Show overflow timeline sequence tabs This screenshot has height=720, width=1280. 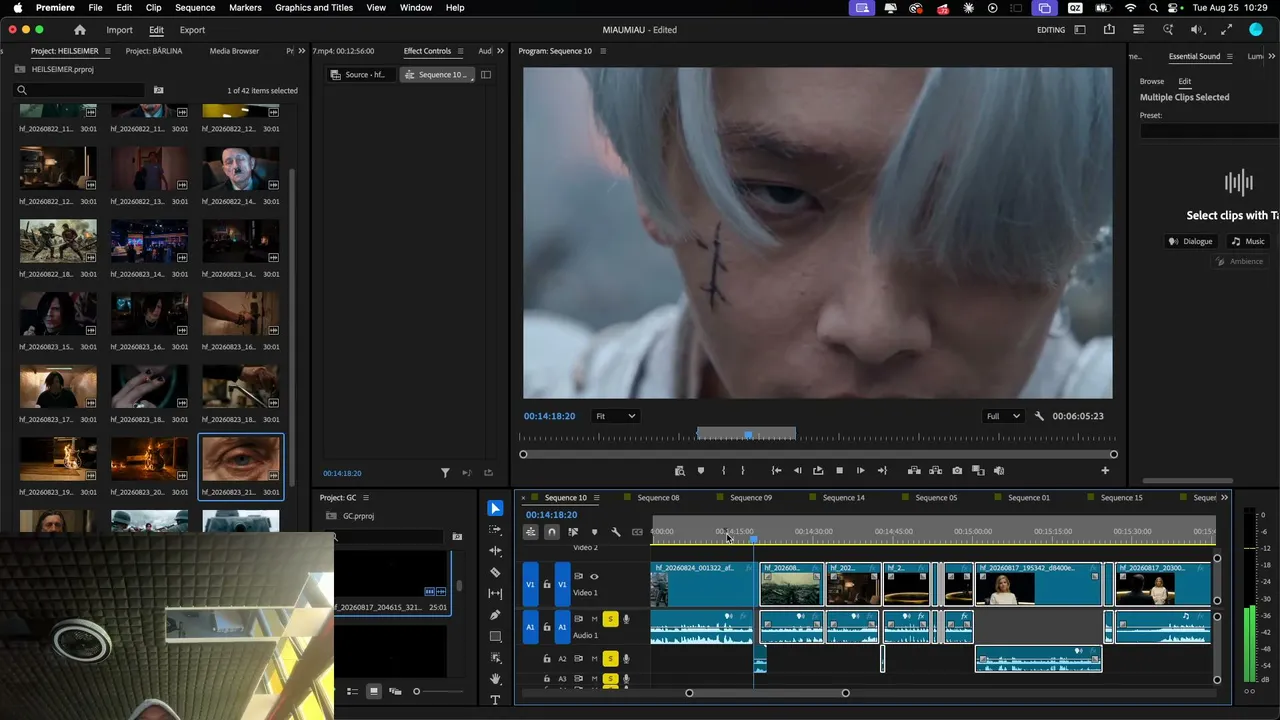(x=1224, y=498)
